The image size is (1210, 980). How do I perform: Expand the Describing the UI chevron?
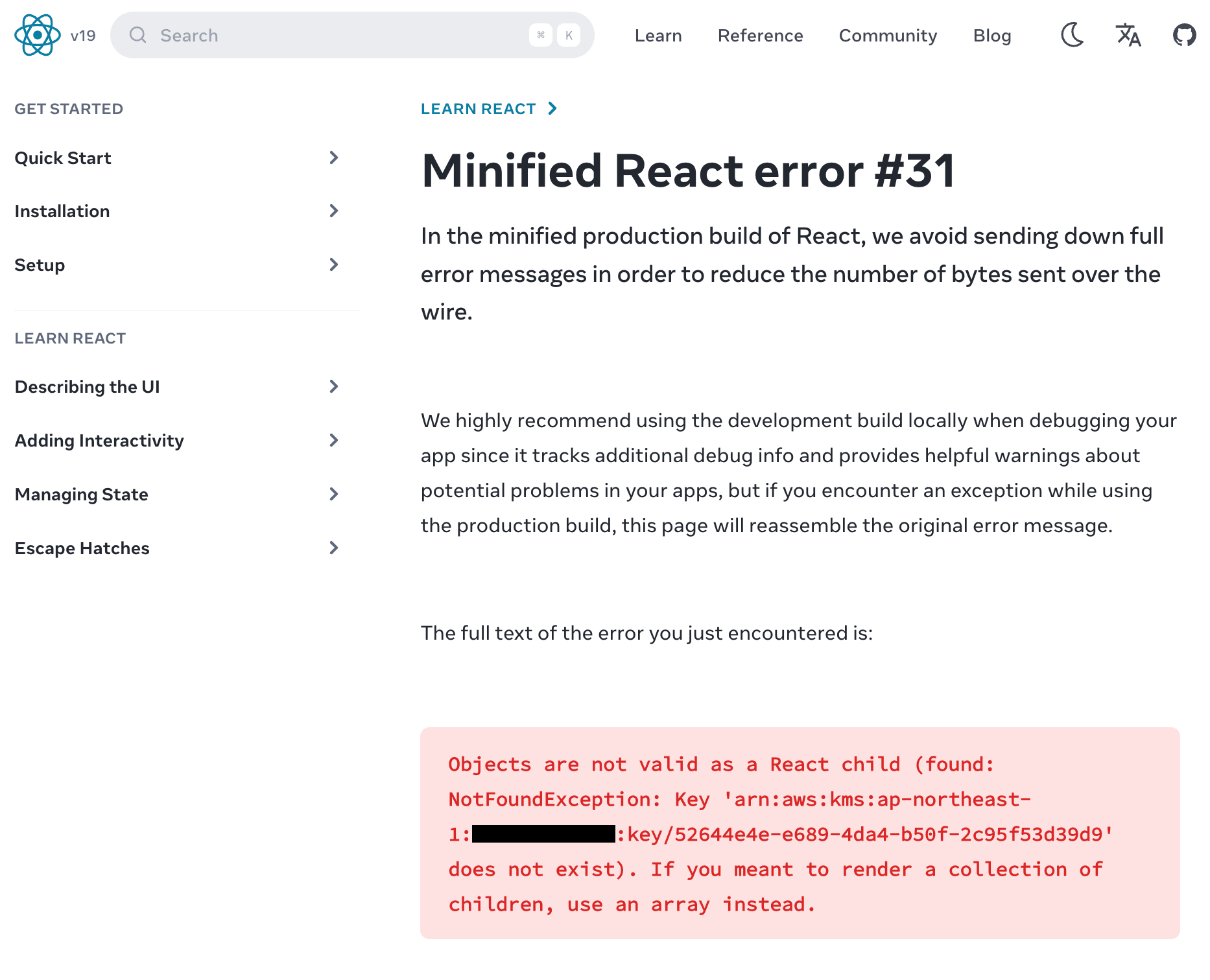pos(334,386)
